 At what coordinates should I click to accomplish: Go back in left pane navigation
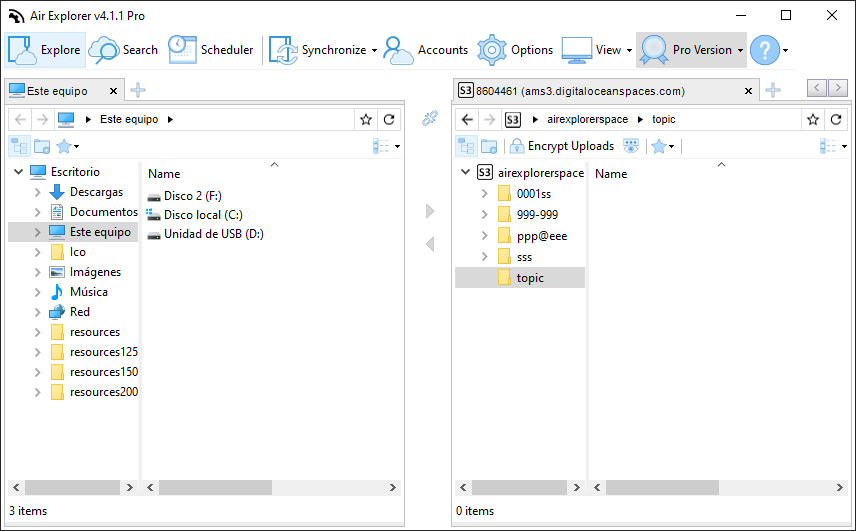click(20, 119)
